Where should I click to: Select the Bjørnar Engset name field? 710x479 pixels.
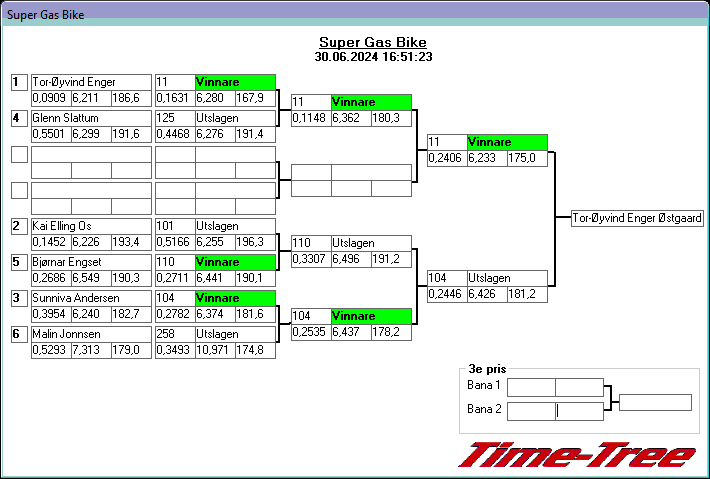pyautogui.click(x=91, y=262)
